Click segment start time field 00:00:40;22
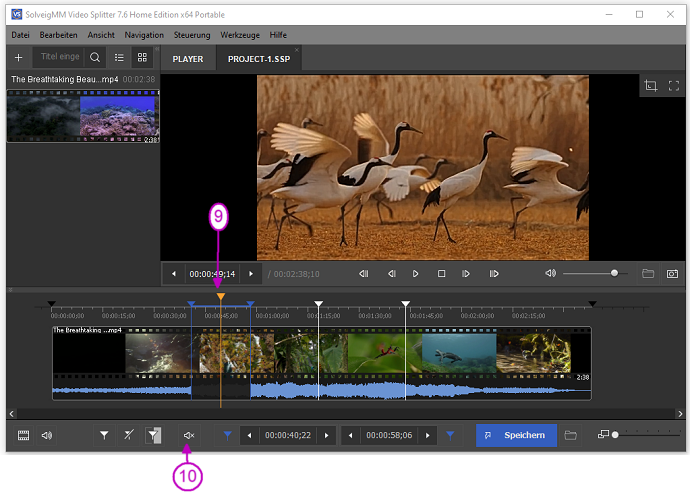Image resolution: width=690 pixels, height=497 pixels. tap(288, 435)
